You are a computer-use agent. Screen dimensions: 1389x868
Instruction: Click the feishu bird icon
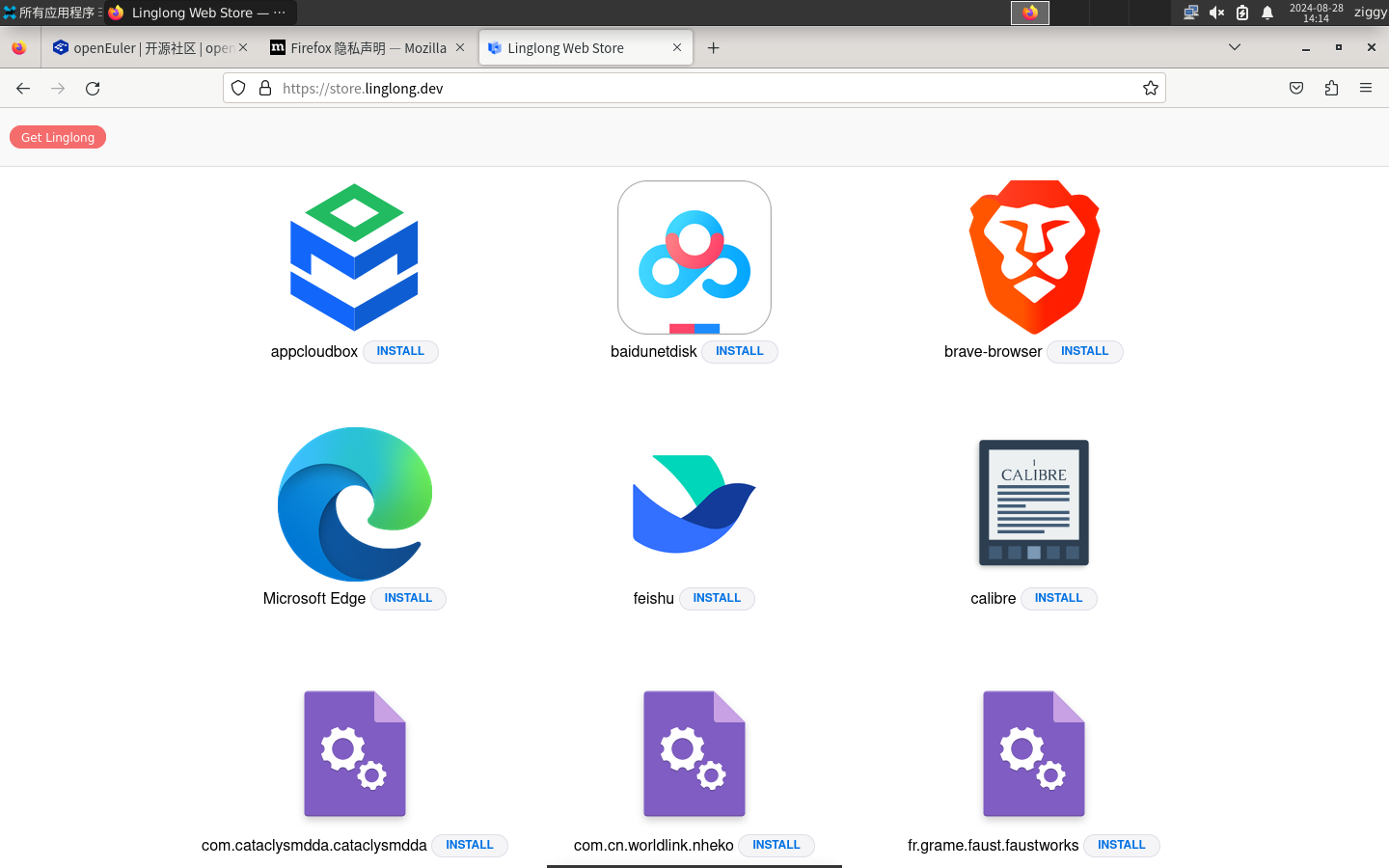click(x=694, y=504)
